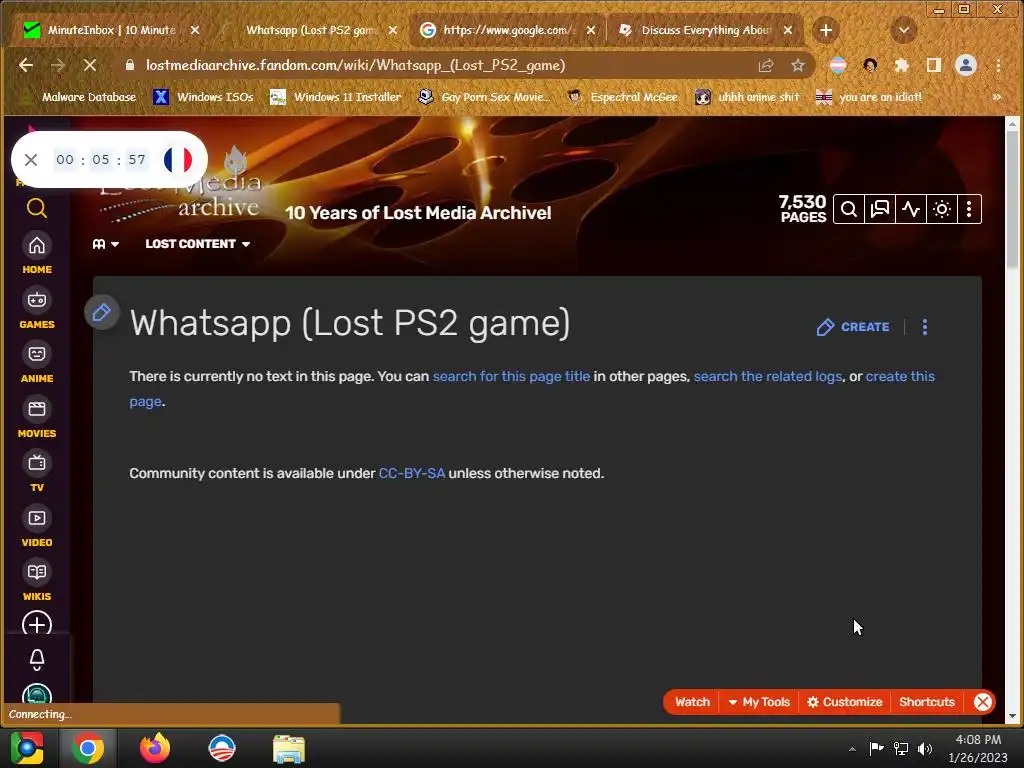This screenshot has height=768, width=1024.
Task: Click Watch in the bottom toolbar
Action: pyautogui.click(x=692, y=702)
